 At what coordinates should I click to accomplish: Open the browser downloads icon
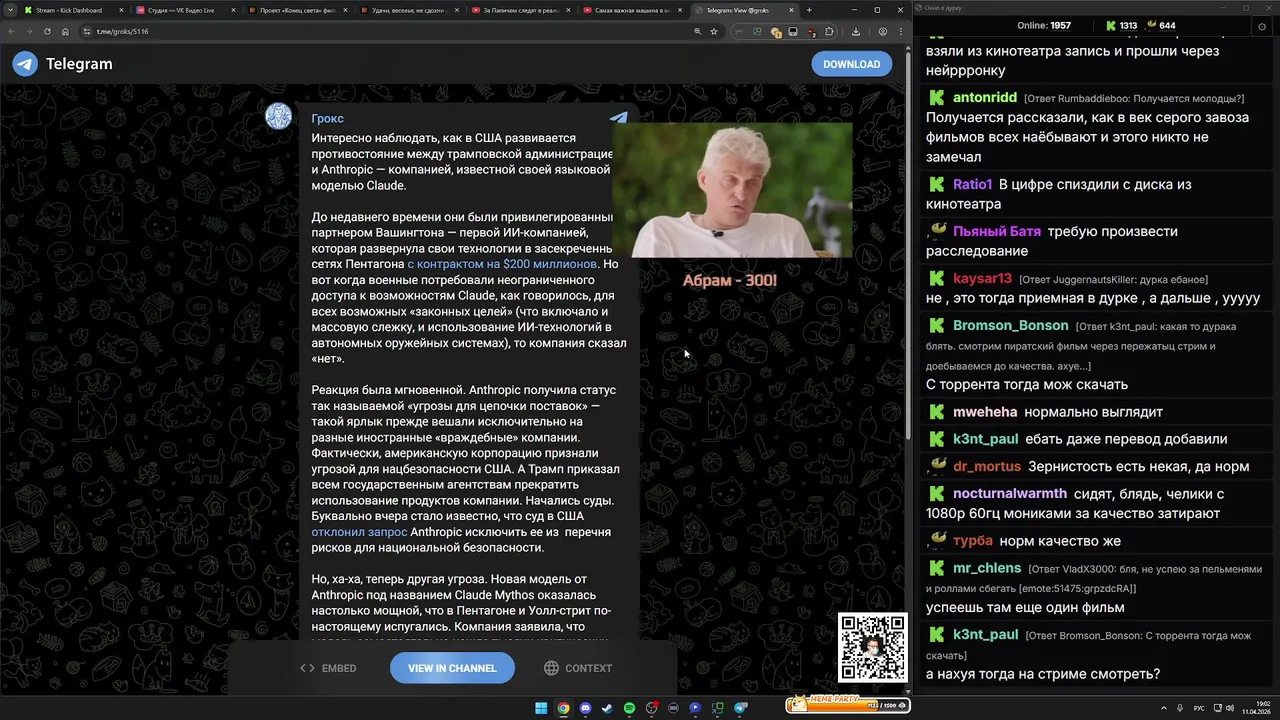856,31
